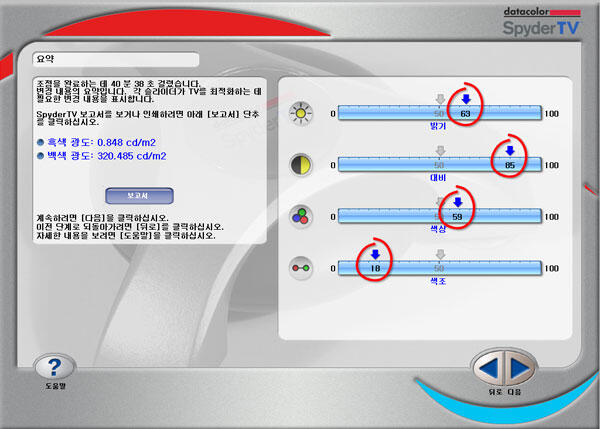Open help with the question mark icon

(55, 367)
